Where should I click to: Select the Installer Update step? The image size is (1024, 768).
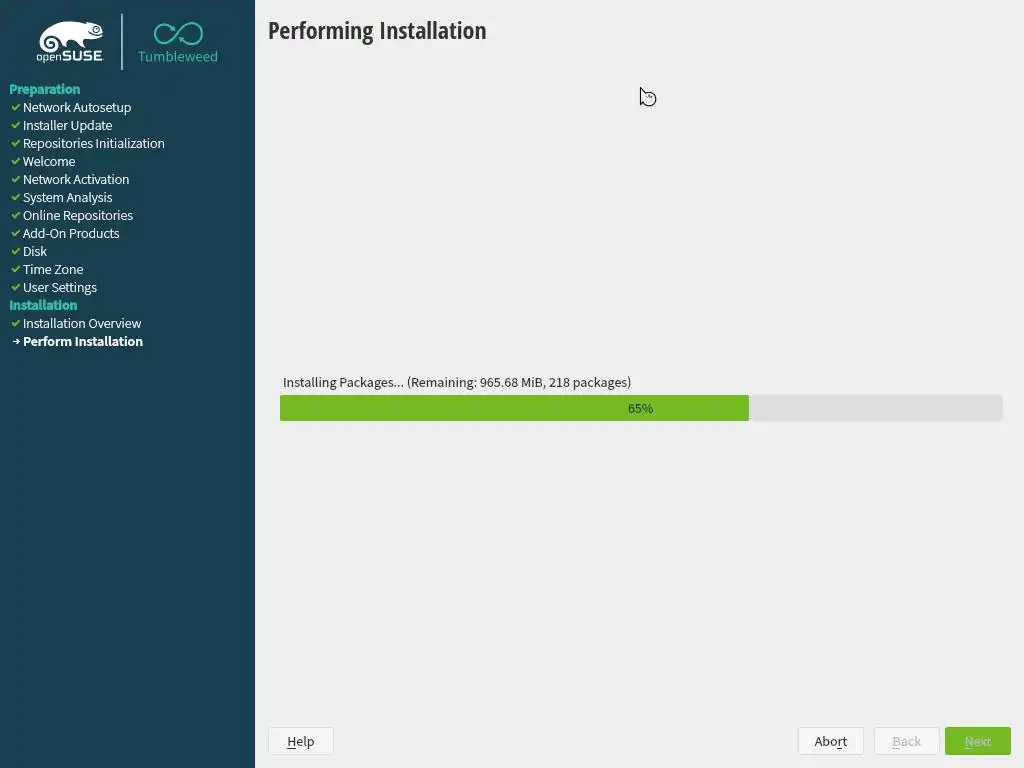click(x=67, y=125)
